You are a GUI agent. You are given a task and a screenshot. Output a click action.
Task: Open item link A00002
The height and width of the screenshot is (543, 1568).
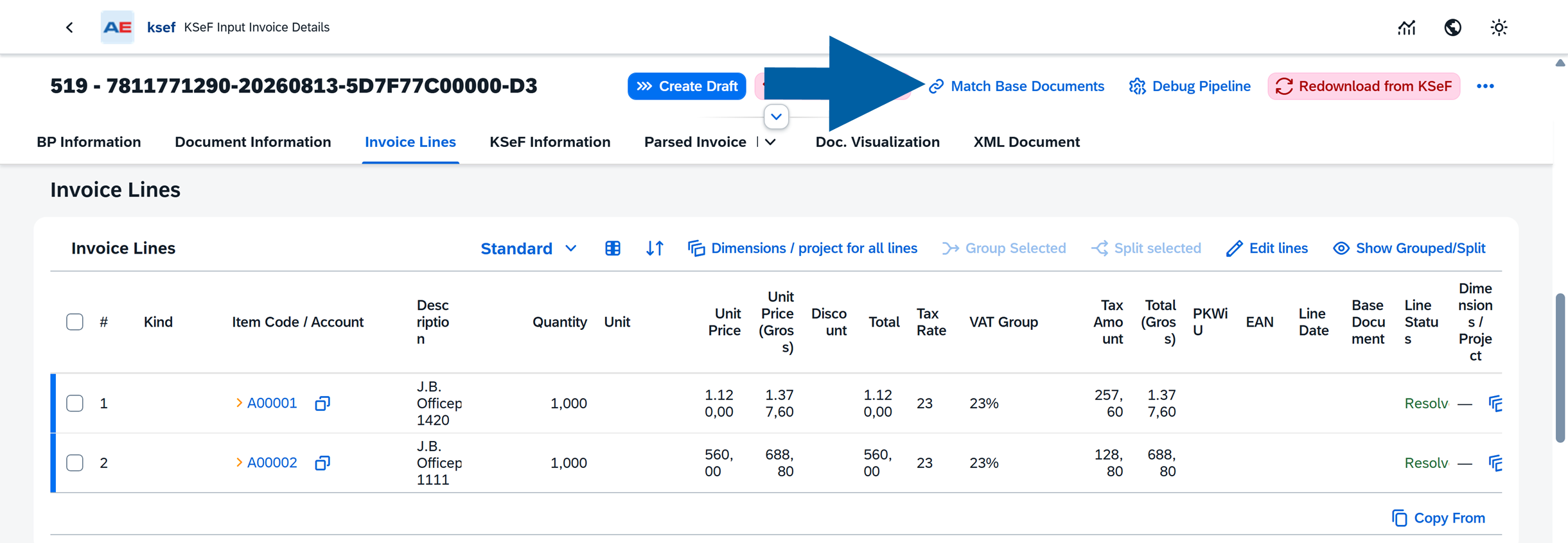pyautogui.click(x=272, y=463)
